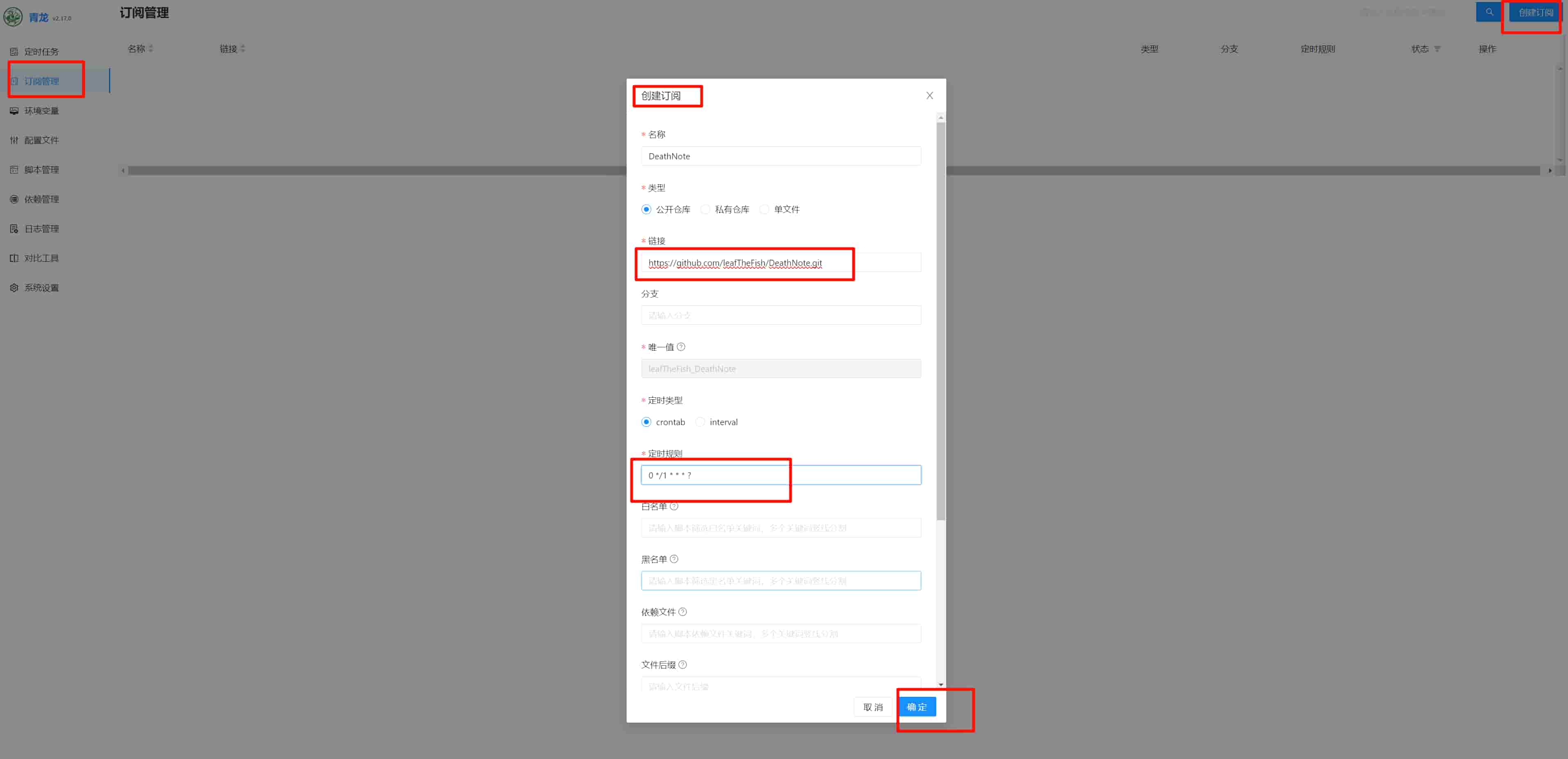The height and width of the screenshot is (759, 1568).
Task: Go to 脚本管理 in the sidebar
Action: click(x=41, y=170)
